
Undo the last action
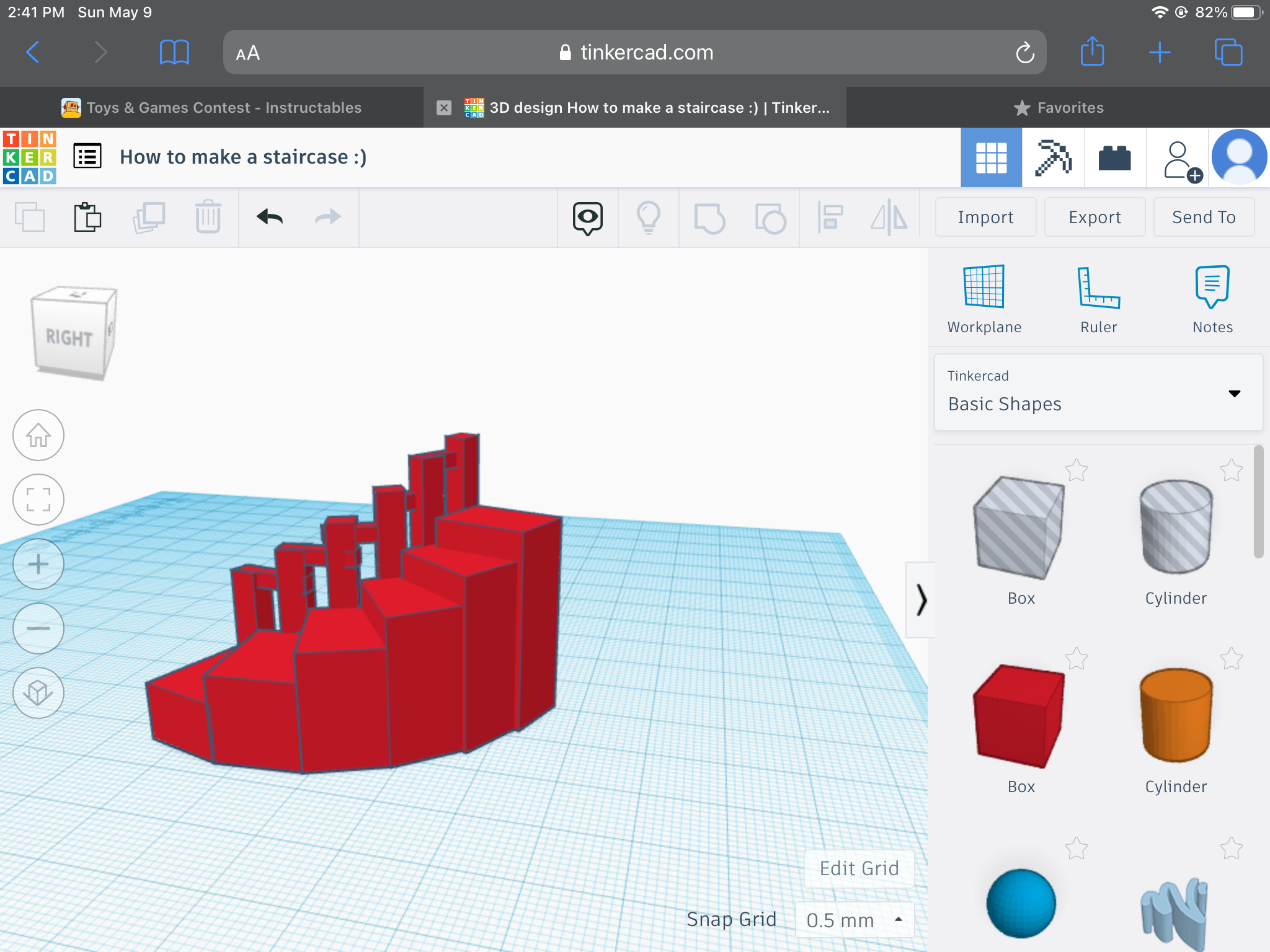click(270, 217)
